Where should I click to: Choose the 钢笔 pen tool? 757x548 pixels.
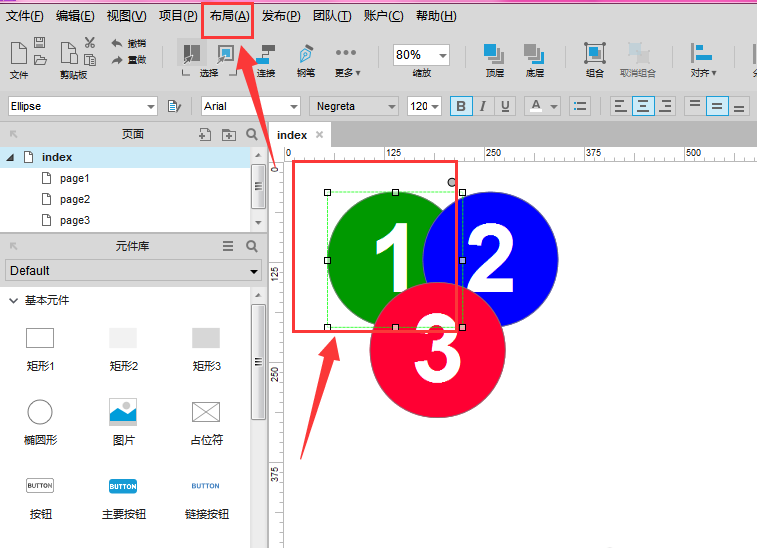pos(306,60)
